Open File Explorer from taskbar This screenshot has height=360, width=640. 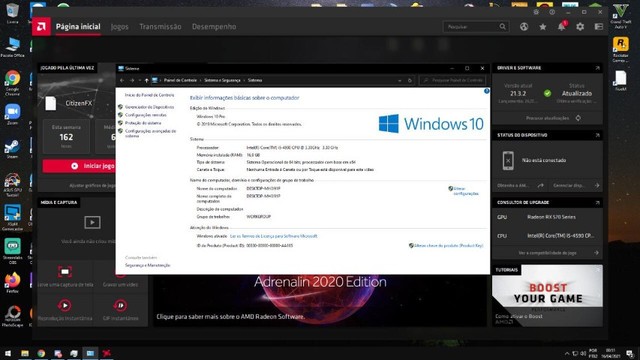25,353
